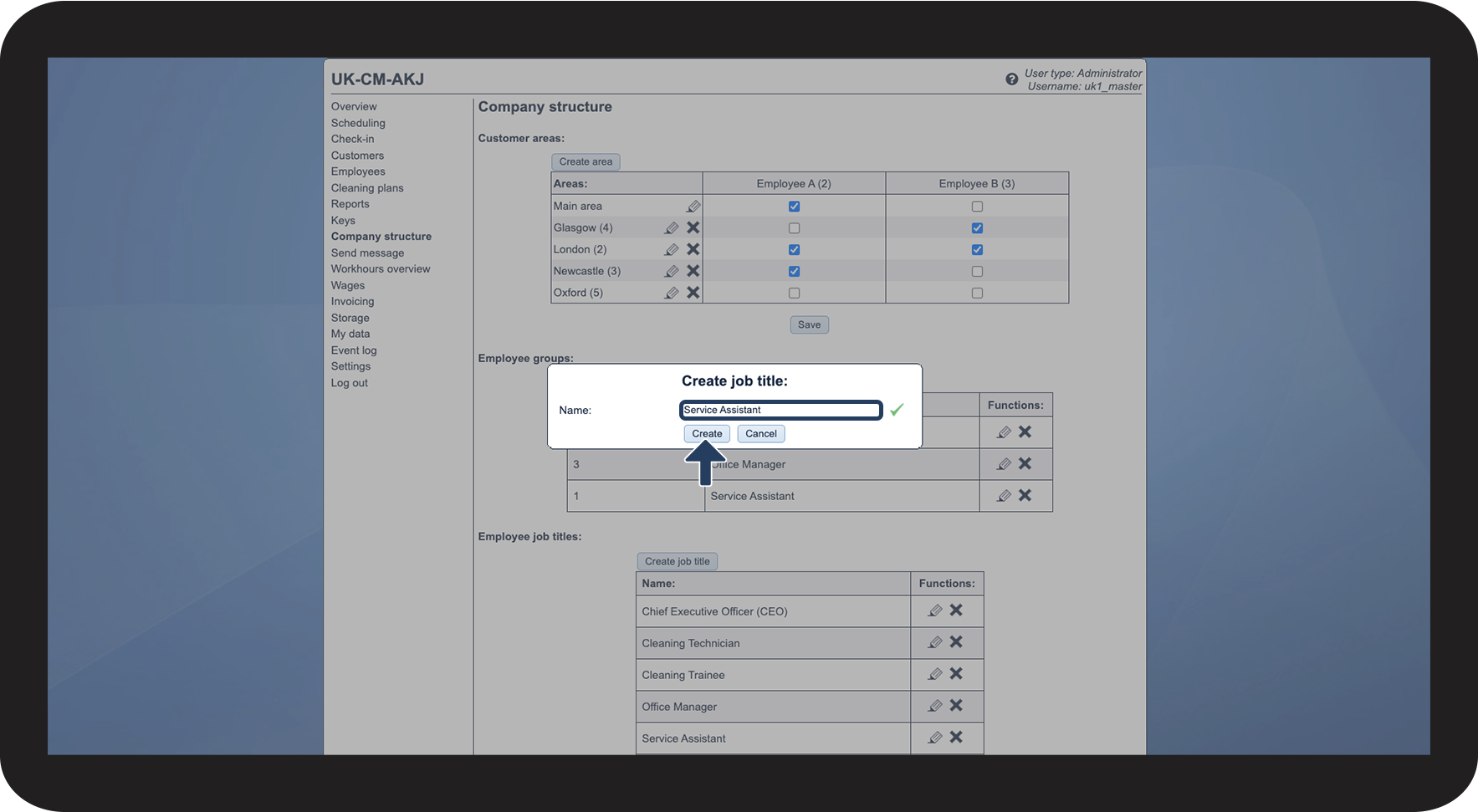Check Employee B for Newcastle

pos(977,272)
